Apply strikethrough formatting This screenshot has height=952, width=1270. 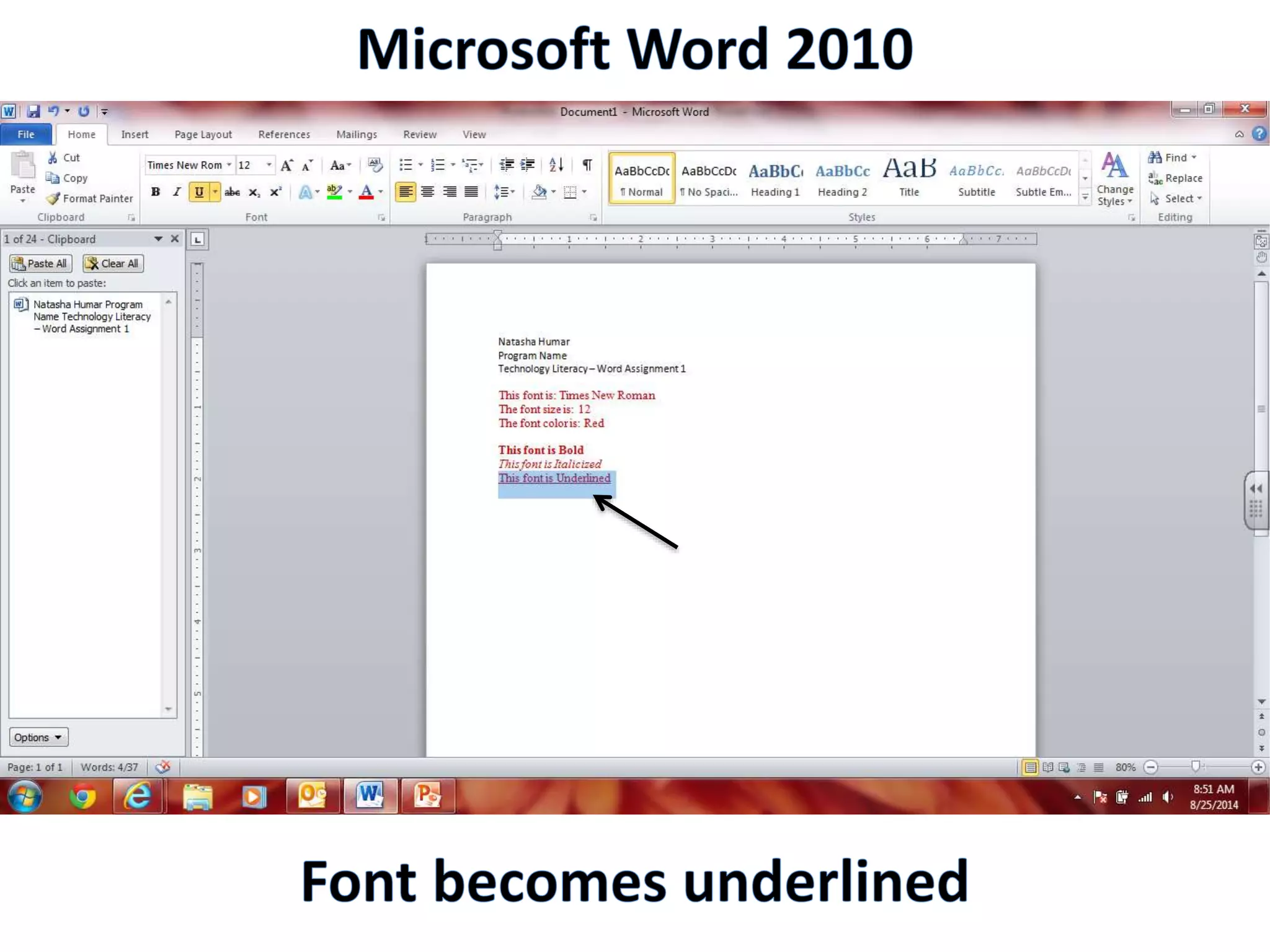(232, 192)
